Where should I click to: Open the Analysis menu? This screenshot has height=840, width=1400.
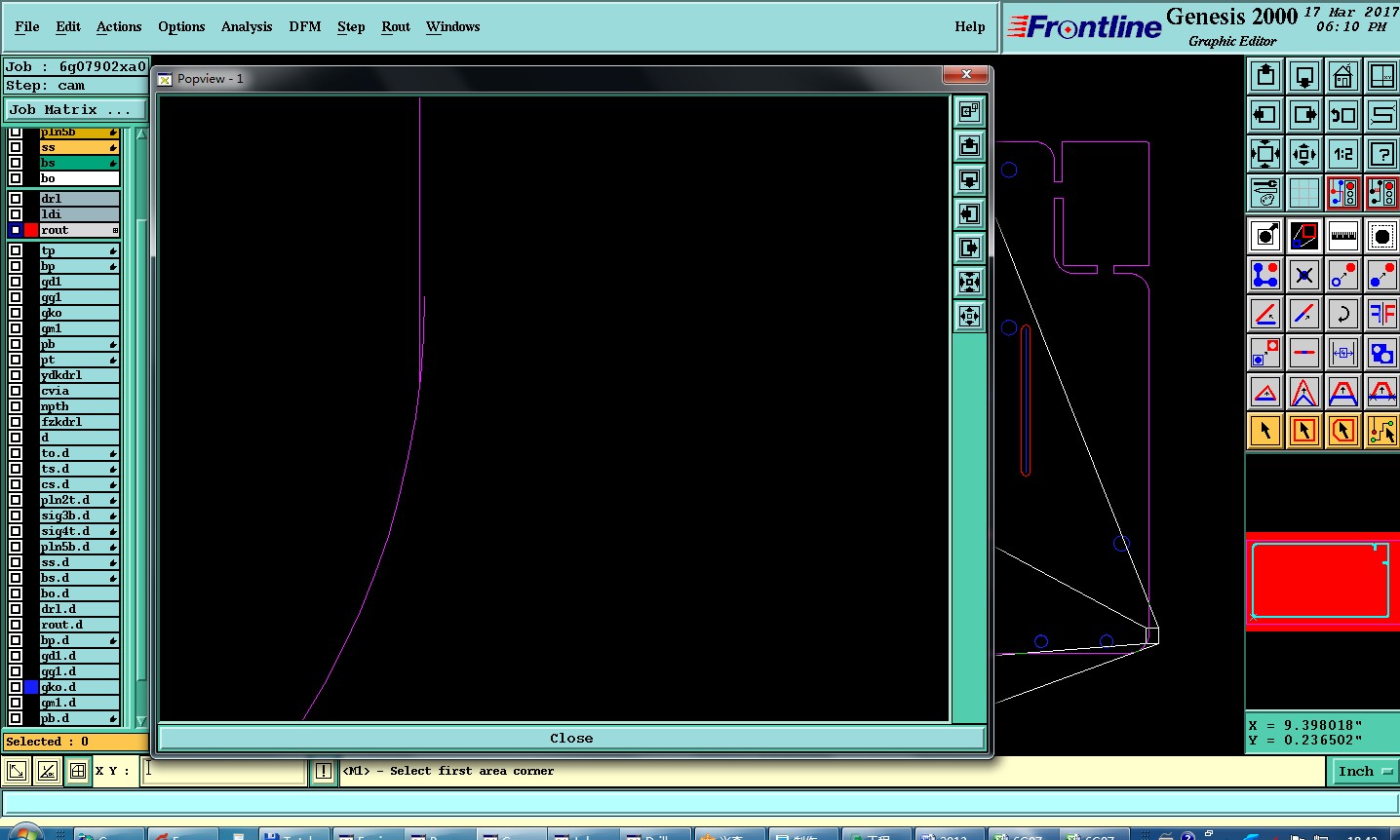[x=247, y=26]
